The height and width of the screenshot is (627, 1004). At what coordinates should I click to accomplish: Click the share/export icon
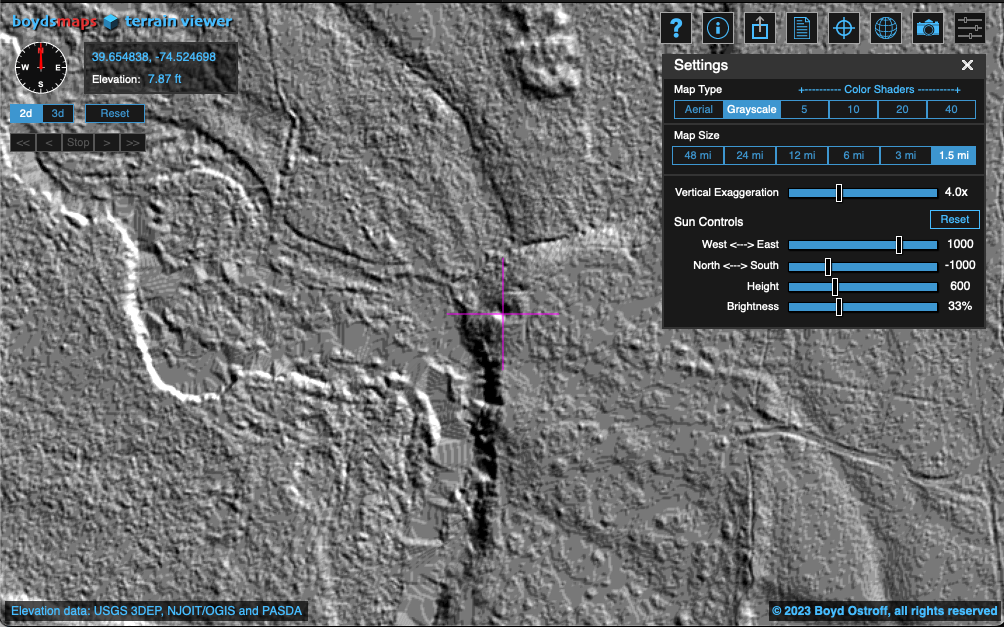[x=759, y=28]
